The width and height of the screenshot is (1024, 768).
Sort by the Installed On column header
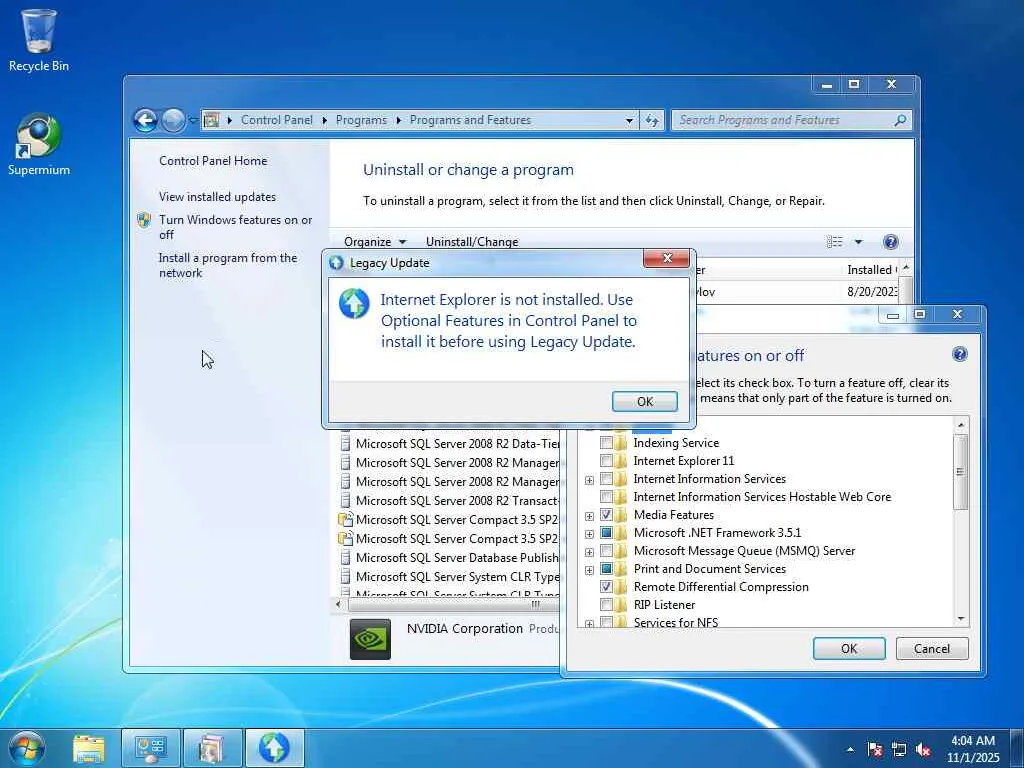(x=872, y=270)
